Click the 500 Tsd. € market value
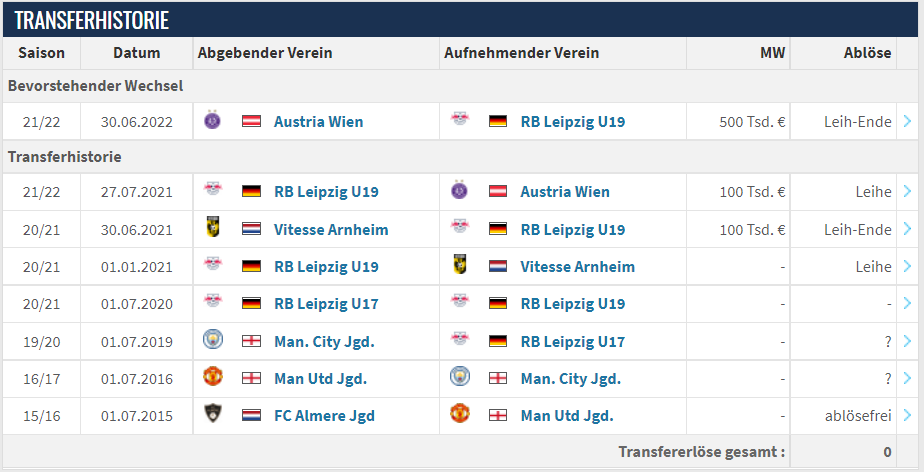The image size is (924, 472). click(752, 122)
